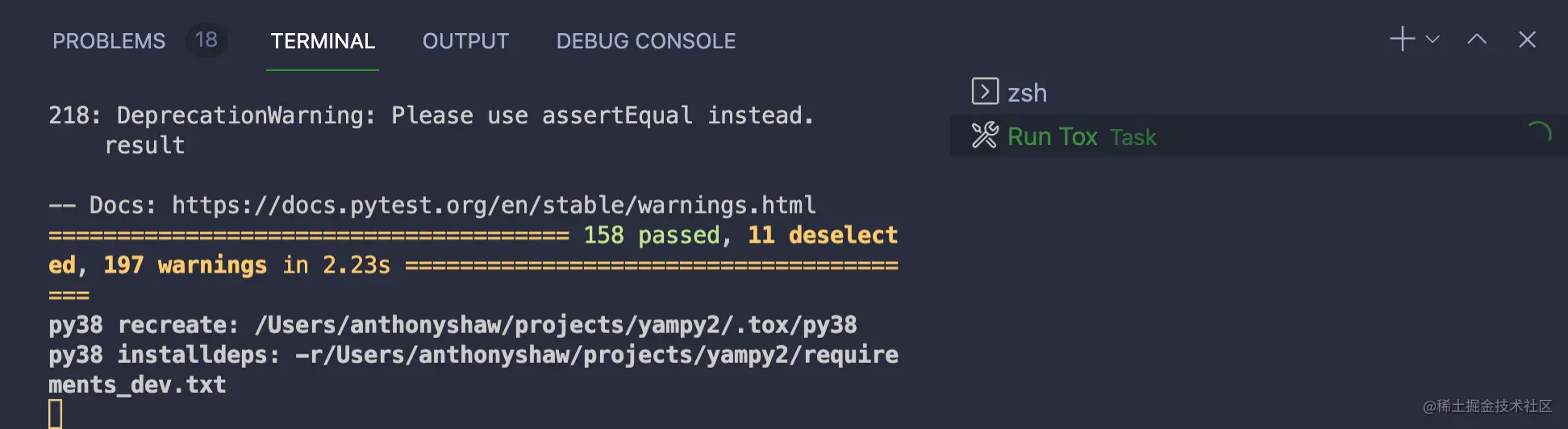Click the zsh terminal shell icon

(985, 91)
